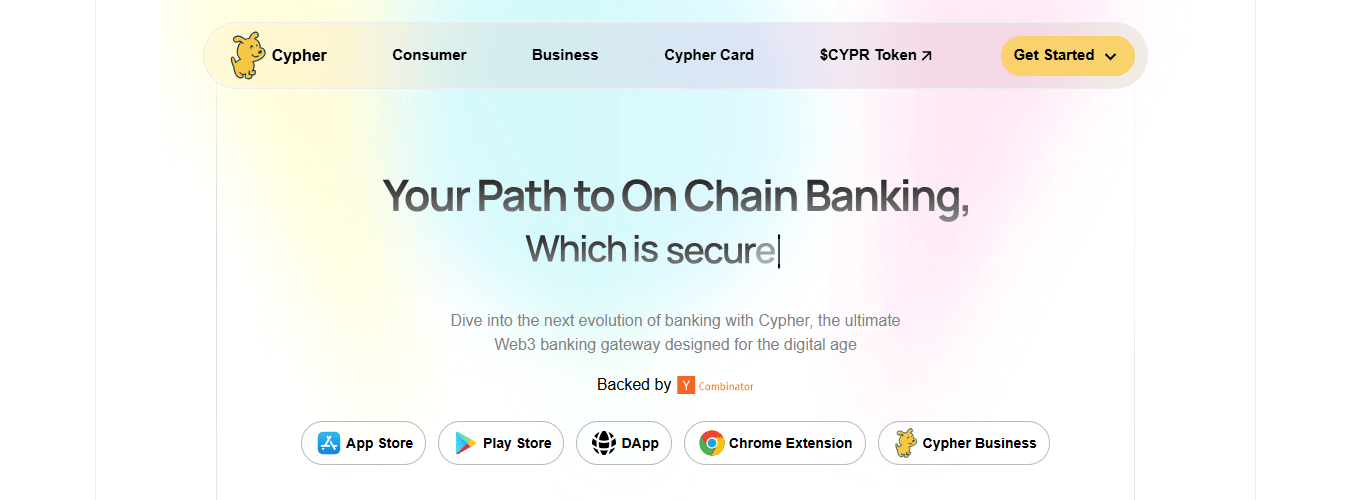The height and width of the screenshot is (500, 1346).
Task: Click the Y Combinator orange logo
Action: (686, 385)
